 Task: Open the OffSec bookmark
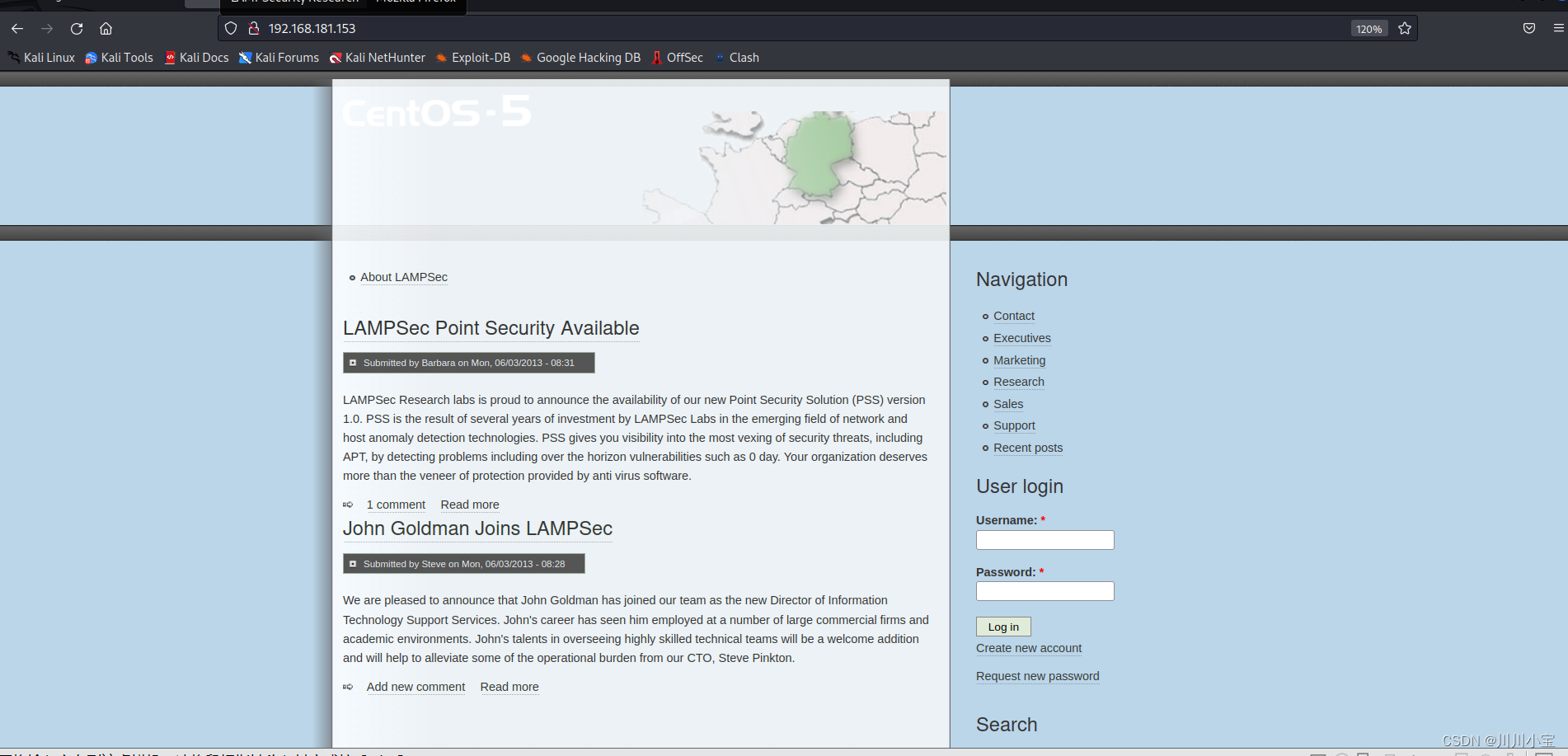[677, 58]
